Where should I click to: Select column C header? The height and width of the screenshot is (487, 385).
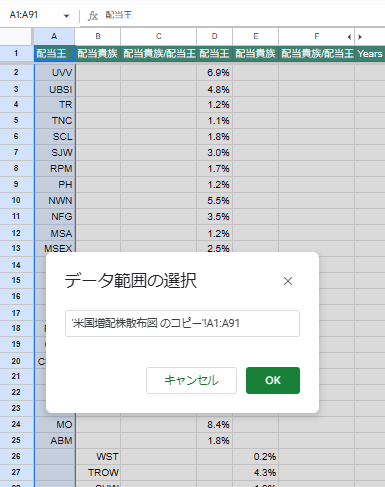point(159,36)
